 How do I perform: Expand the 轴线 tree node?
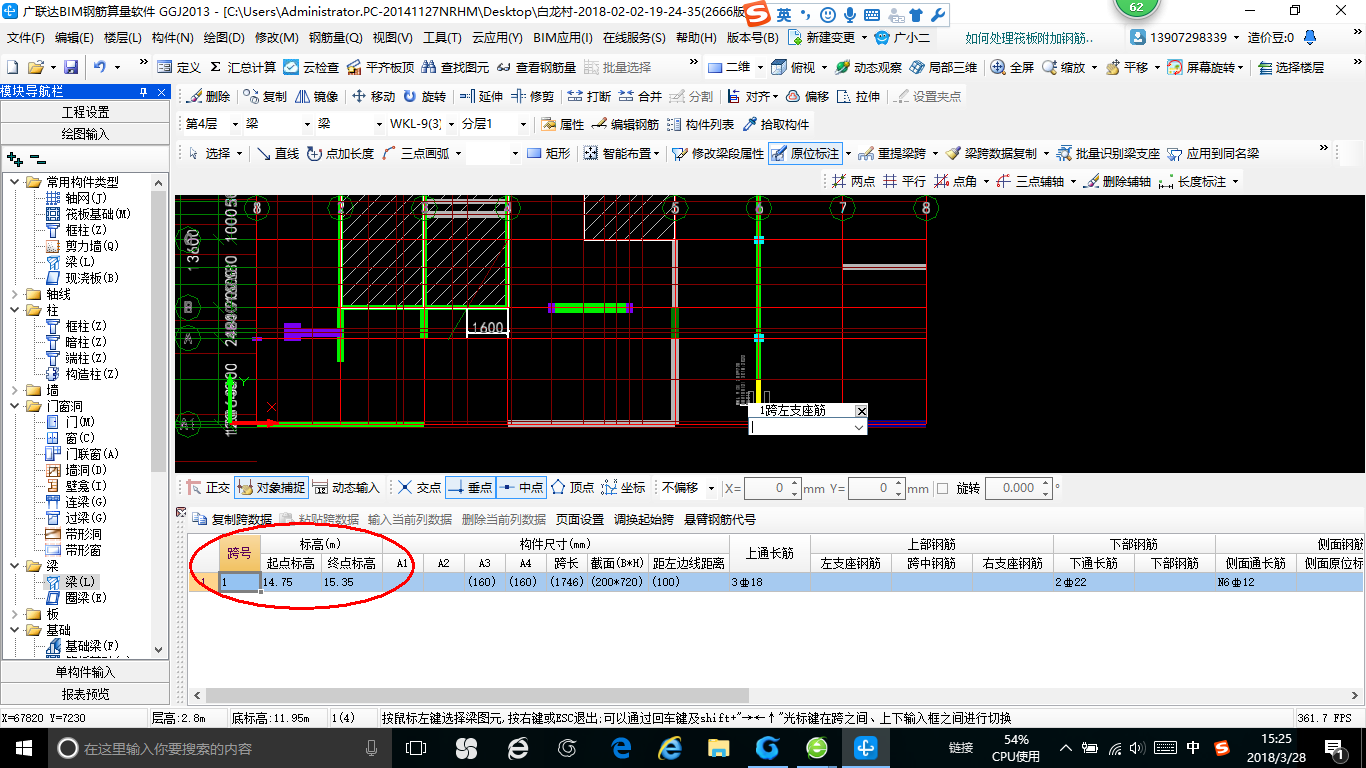click(x=14, y=294)
